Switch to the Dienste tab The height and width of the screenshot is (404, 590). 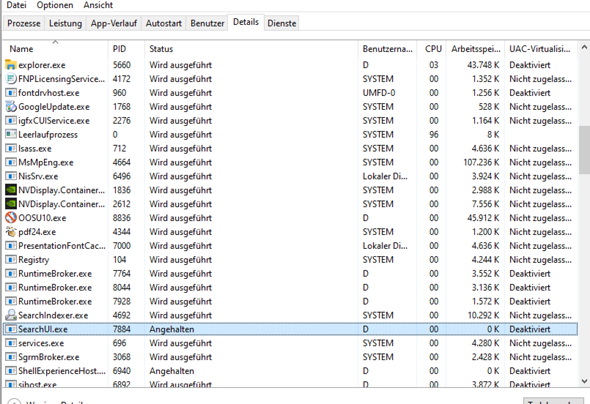coord(281,23)
